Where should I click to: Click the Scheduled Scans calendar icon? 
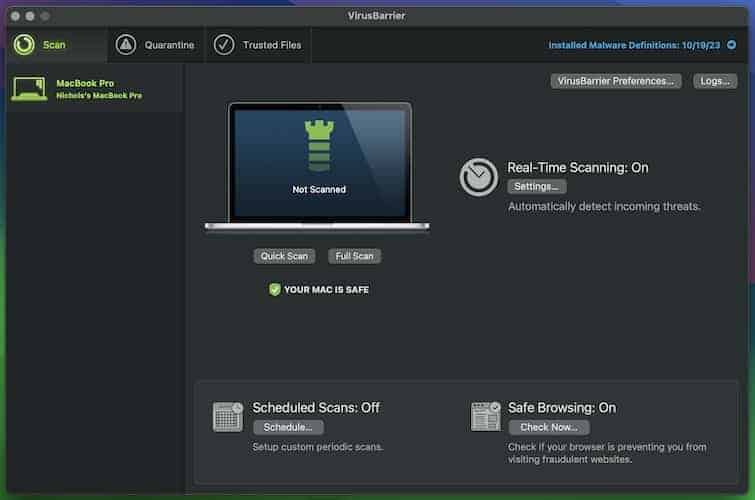tap(228, 416)
